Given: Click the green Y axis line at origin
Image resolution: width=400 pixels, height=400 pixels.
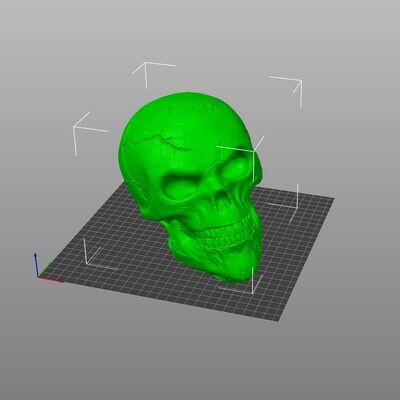Looking at the screenshot, I should [x=45, y=270].
